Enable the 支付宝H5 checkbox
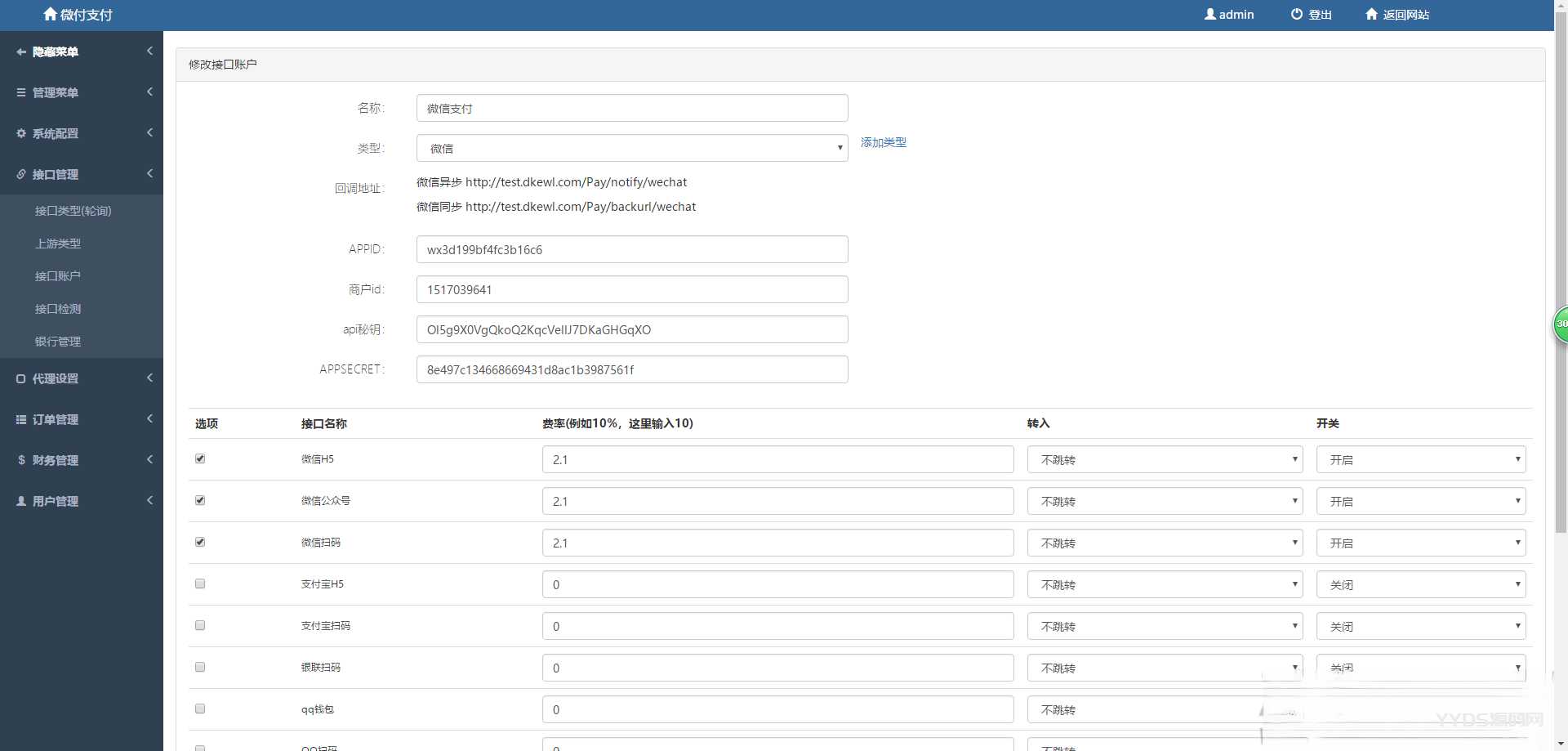 click(x=200, y=583)
